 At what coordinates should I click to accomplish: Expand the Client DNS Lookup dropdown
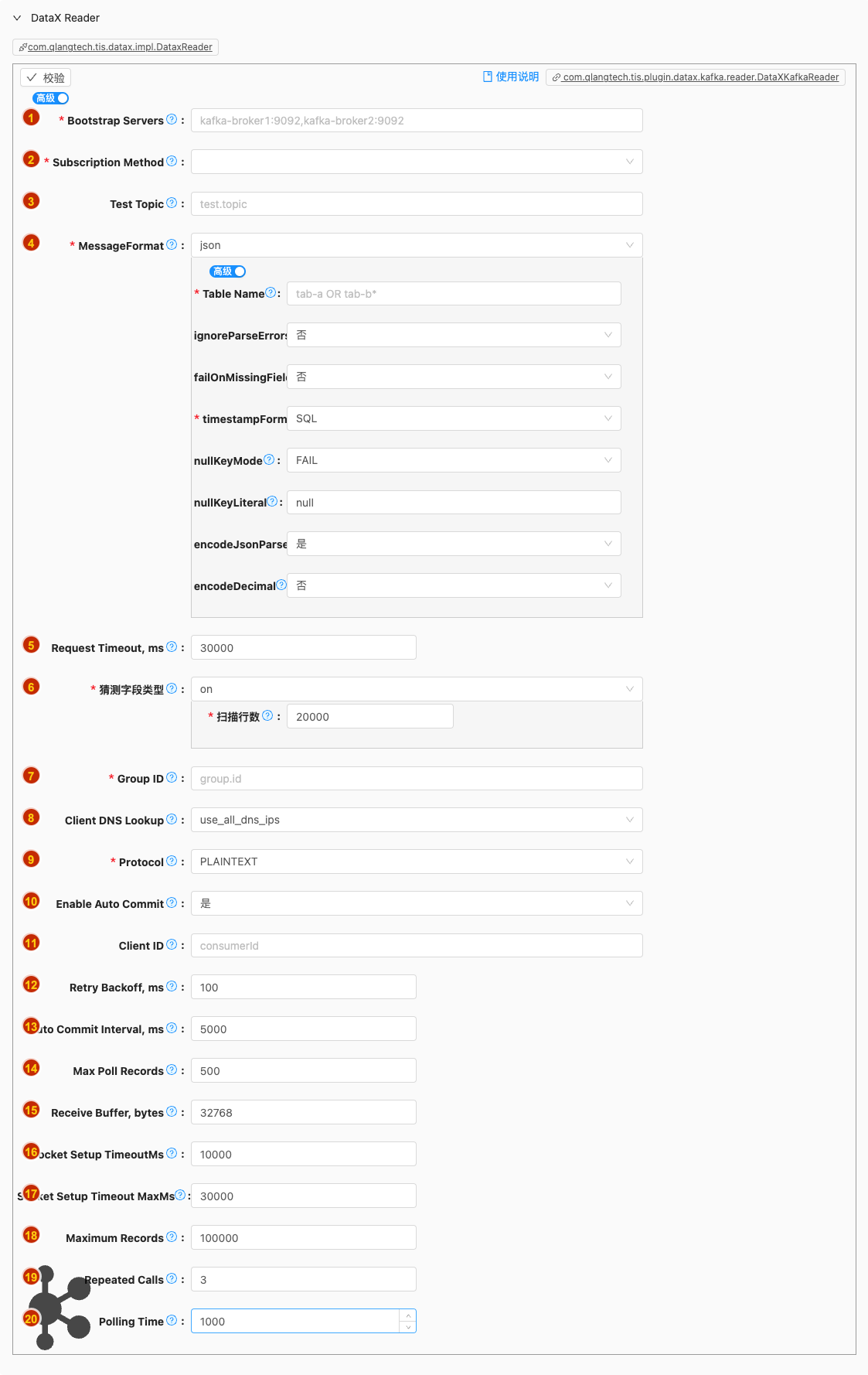[x=417, y=820]
